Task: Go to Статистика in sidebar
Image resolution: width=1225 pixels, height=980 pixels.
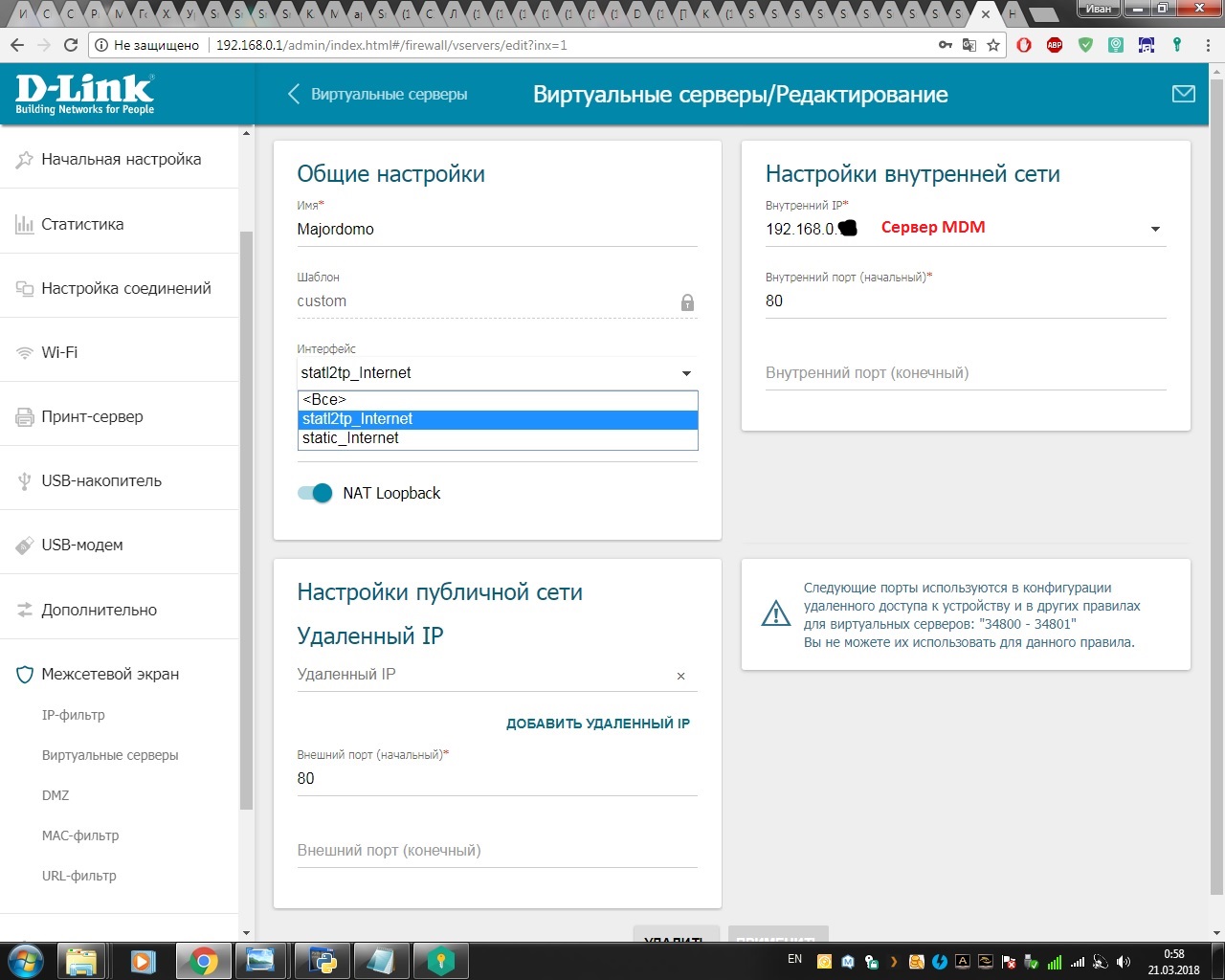Action: point(82,224)
